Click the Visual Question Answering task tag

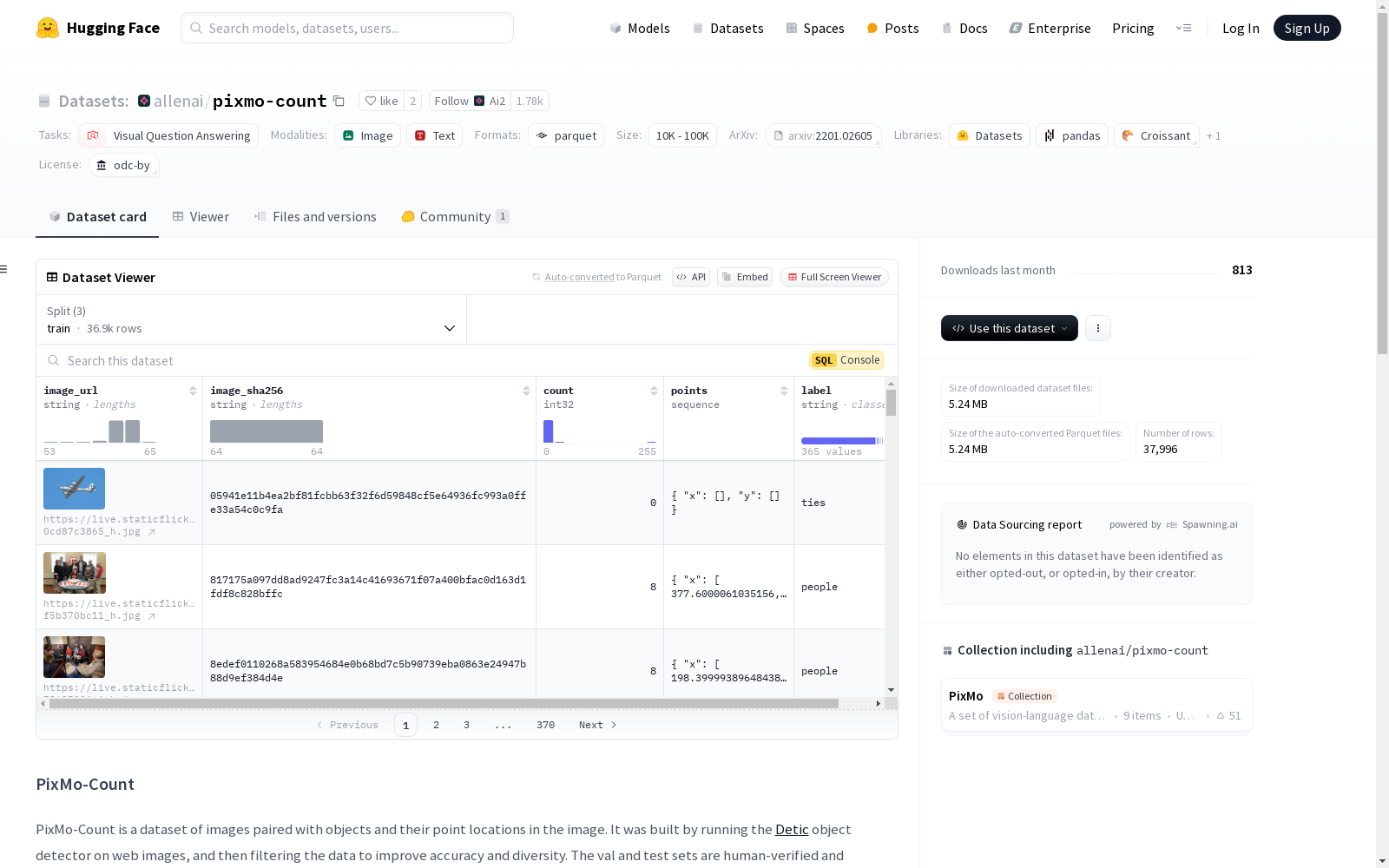coord(168,136)
